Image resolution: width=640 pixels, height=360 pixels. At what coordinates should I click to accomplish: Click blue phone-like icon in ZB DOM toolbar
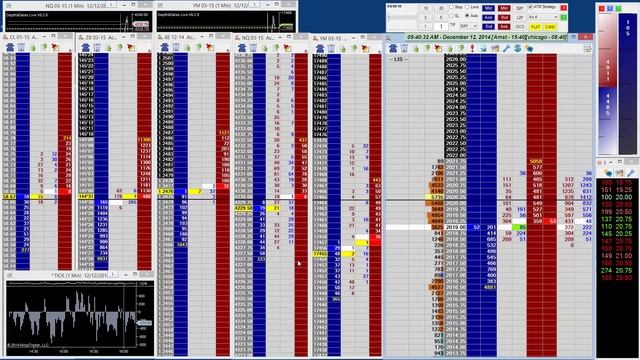coord(85,48)
